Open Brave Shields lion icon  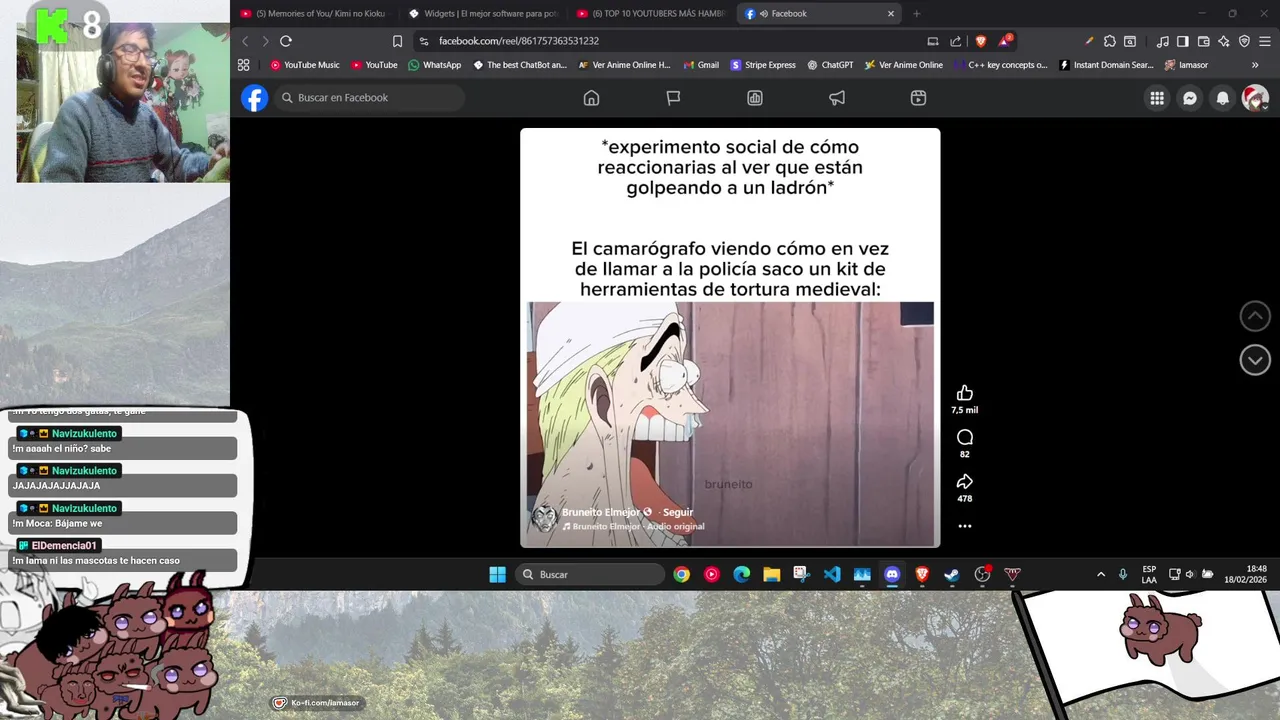click(x=980, y=41)
